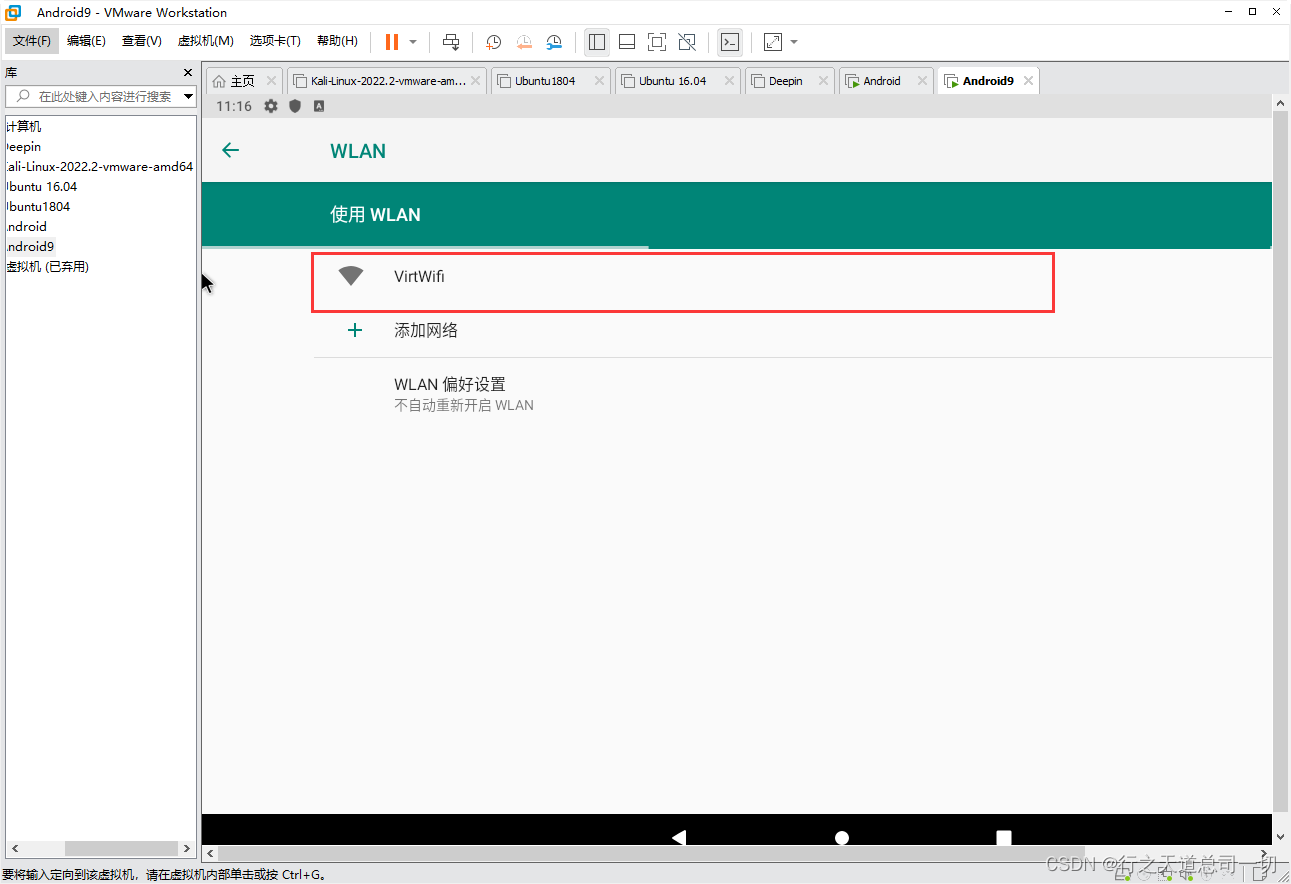Tap the Android recents navigation button
The height and width of the screenshot is (884, 1291).
click(1004, 838)
